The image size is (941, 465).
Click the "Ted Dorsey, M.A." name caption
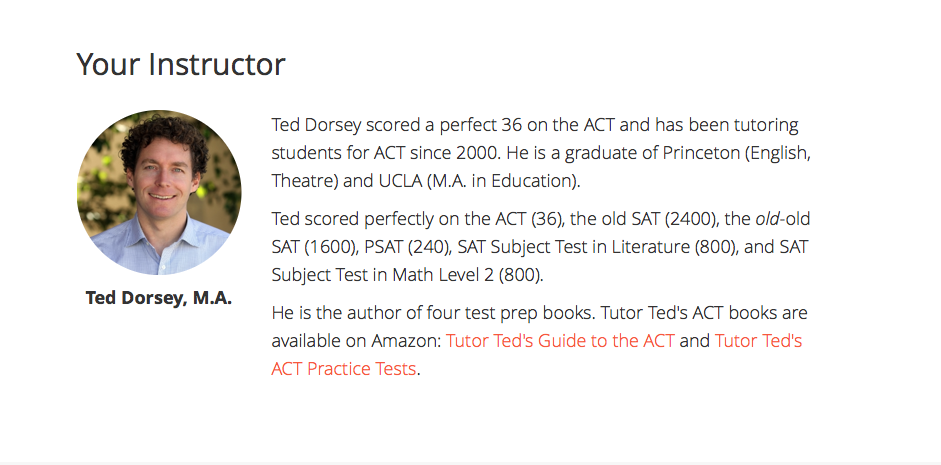click(159, 298)
